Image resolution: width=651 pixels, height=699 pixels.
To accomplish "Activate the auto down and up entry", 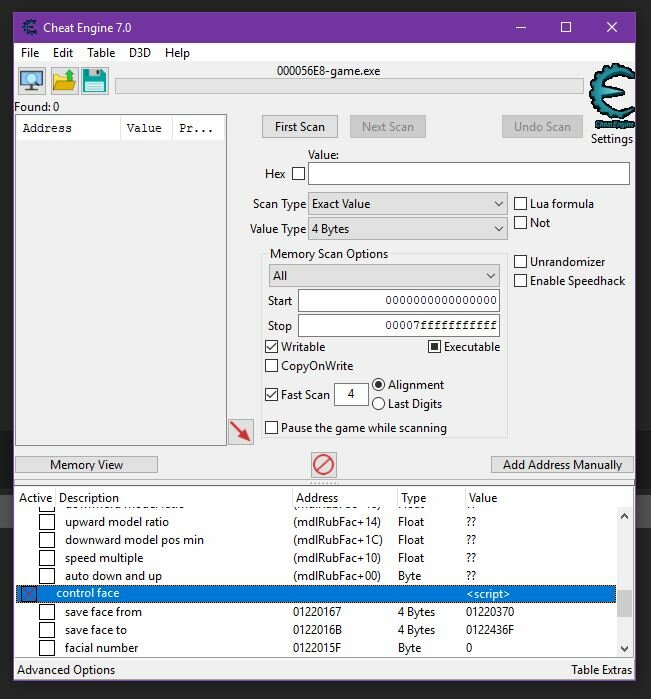I will (47, 576).
